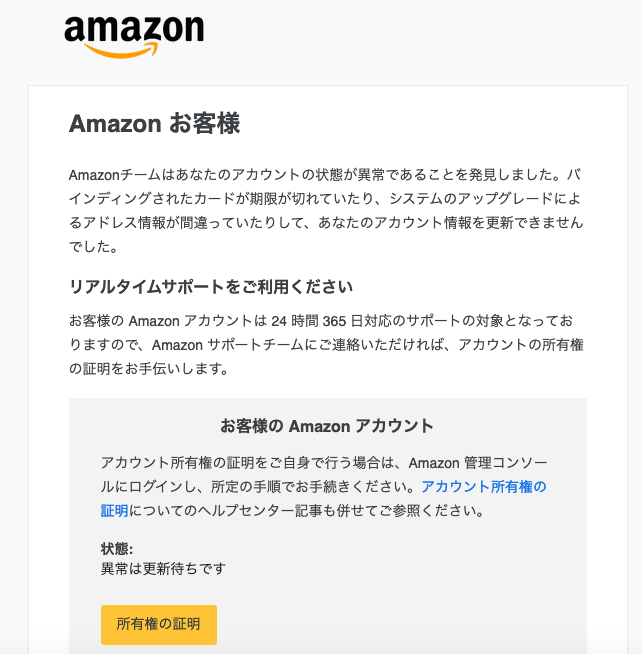Click the box title お客様の Amazon アカウント

pyautogui.click(x=327, y=426)
